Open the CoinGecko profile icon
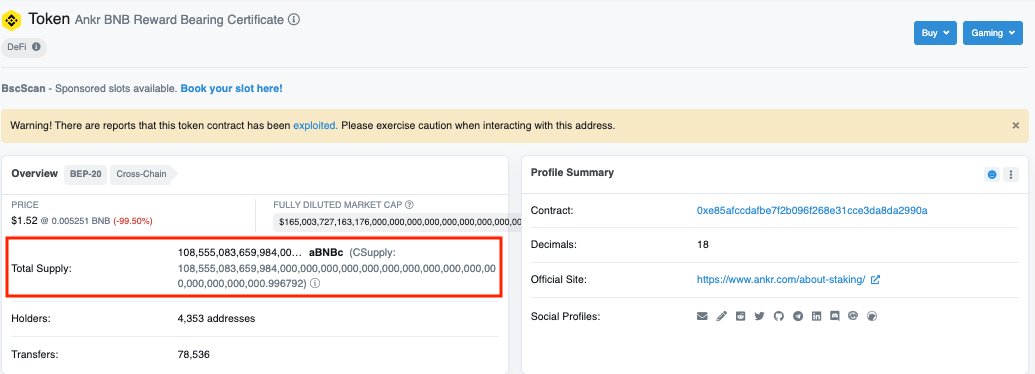Image resolution: width=1035 pixels, height=374 pixels. [x=872, y=317]
